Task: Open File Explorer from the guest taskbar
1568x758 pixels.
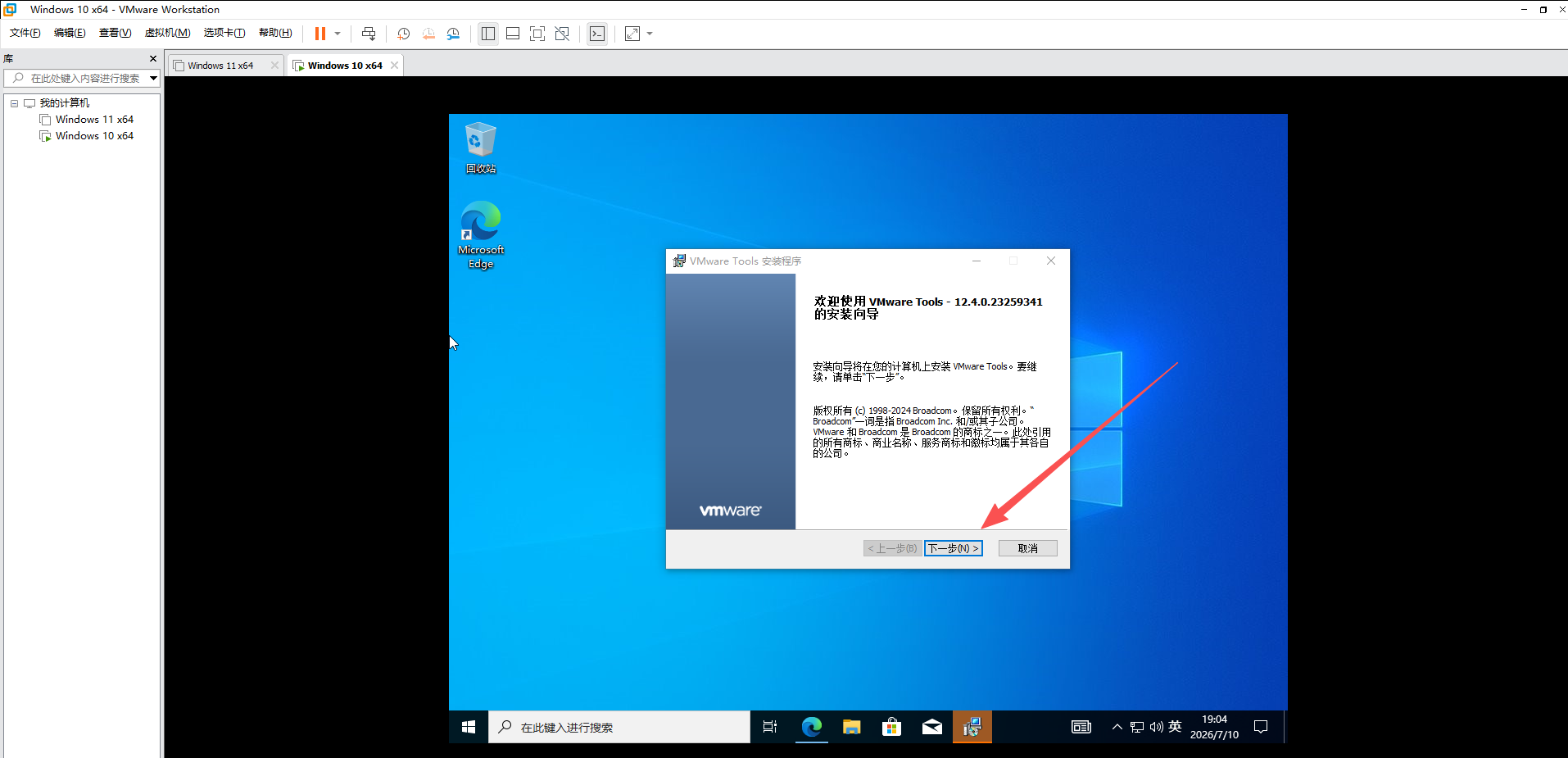Action: point(851,727)
